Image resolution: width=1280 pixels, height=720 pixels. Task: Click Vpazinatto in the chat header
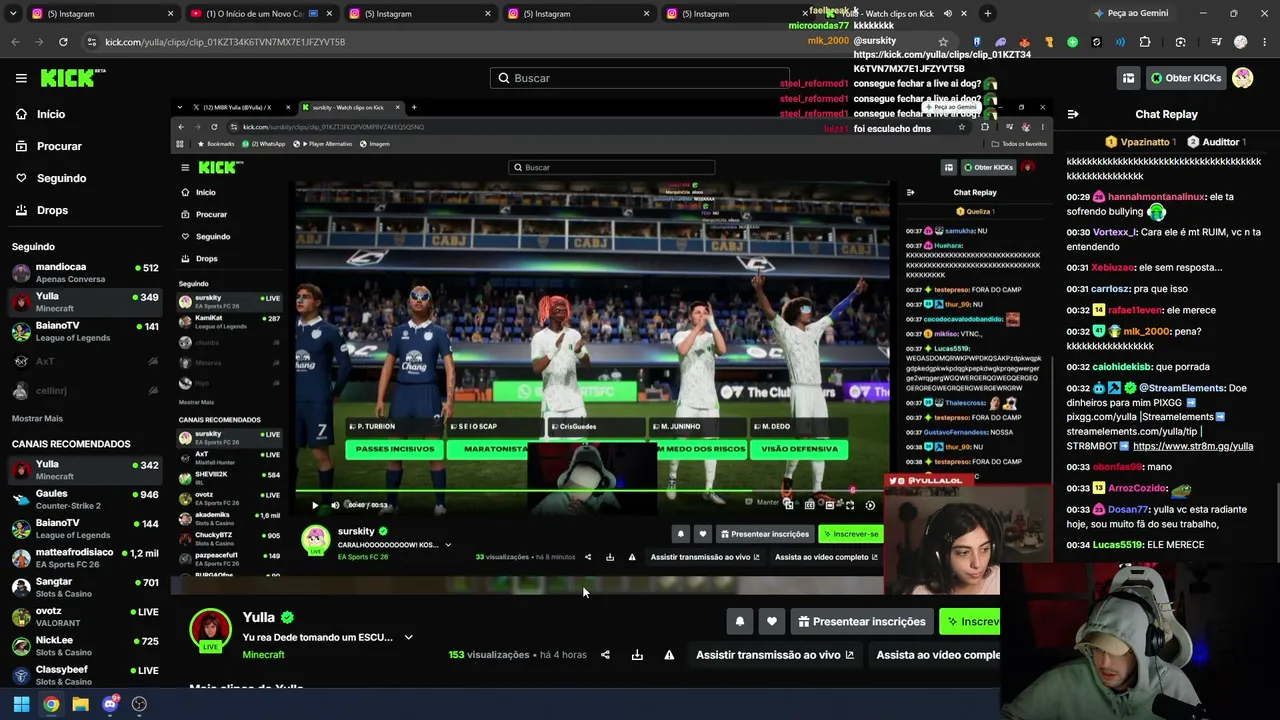pyautogui.click(x=1144, y=142)
